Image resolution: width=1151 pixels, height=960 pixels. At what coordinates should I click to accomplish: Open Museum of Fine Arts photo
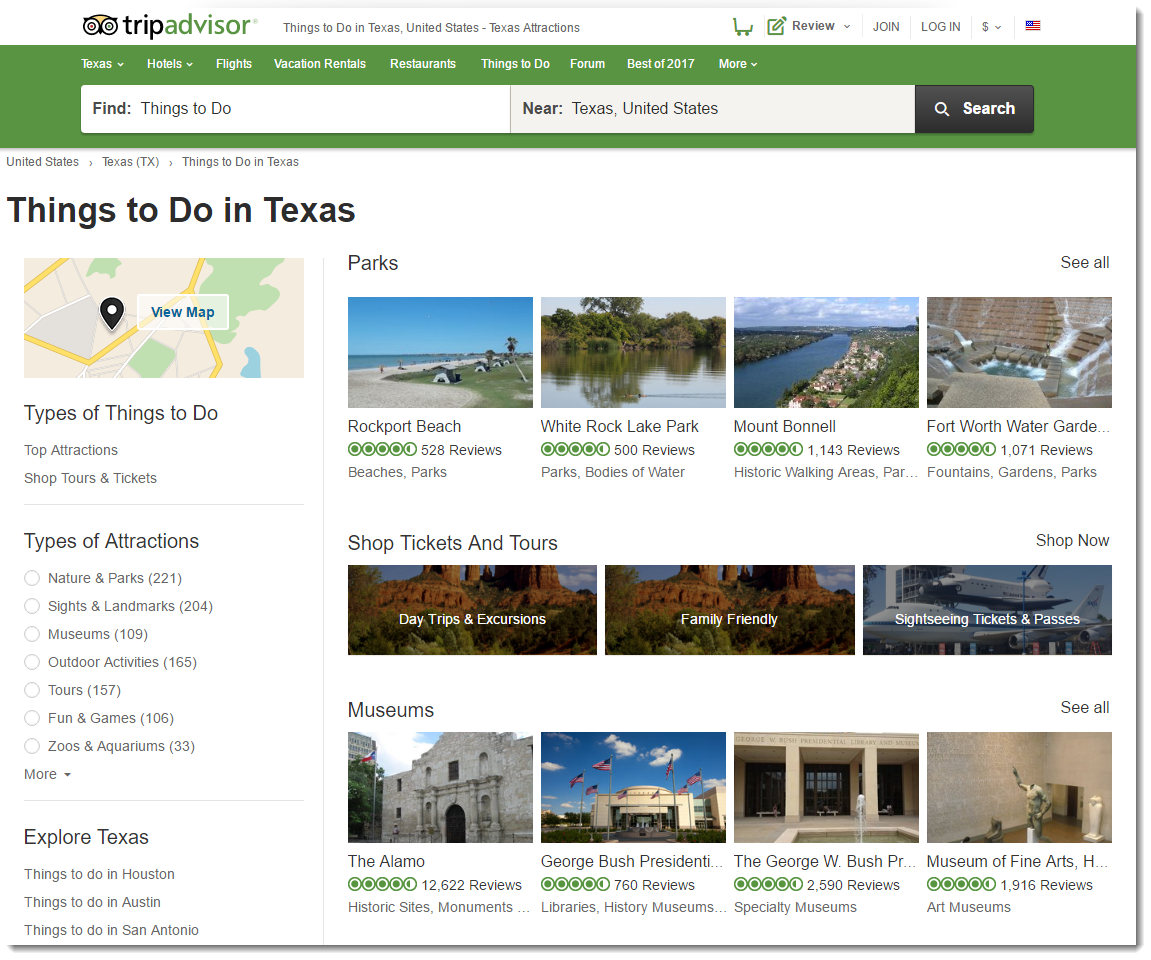point(1020,787)
